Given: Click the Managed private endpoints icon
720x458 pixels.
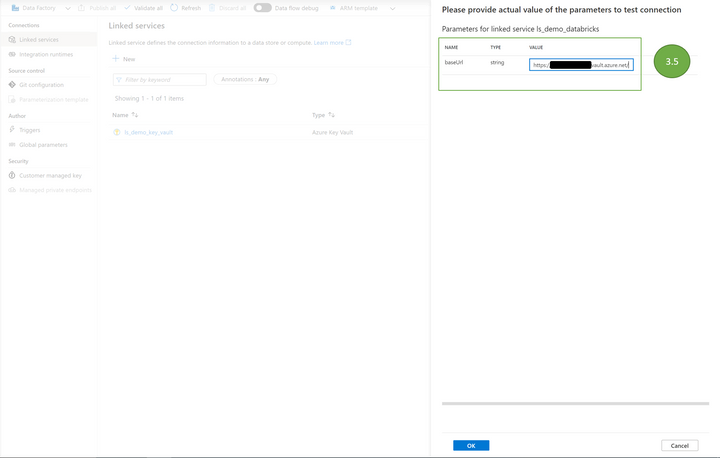Looking at the screenshot, I should click(12, 190).
